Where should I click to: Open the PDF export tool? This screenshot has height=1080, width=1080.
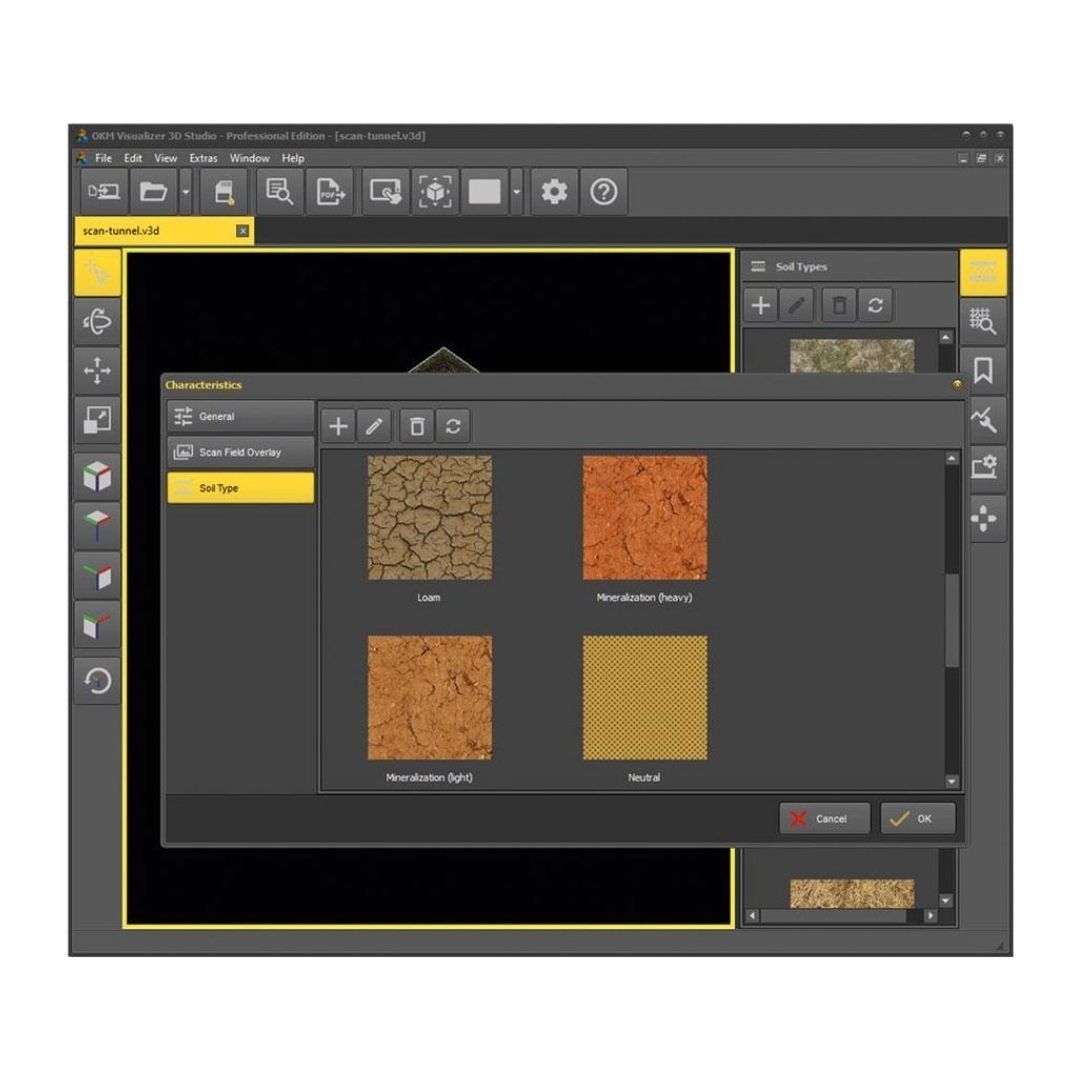click(330, 191)
